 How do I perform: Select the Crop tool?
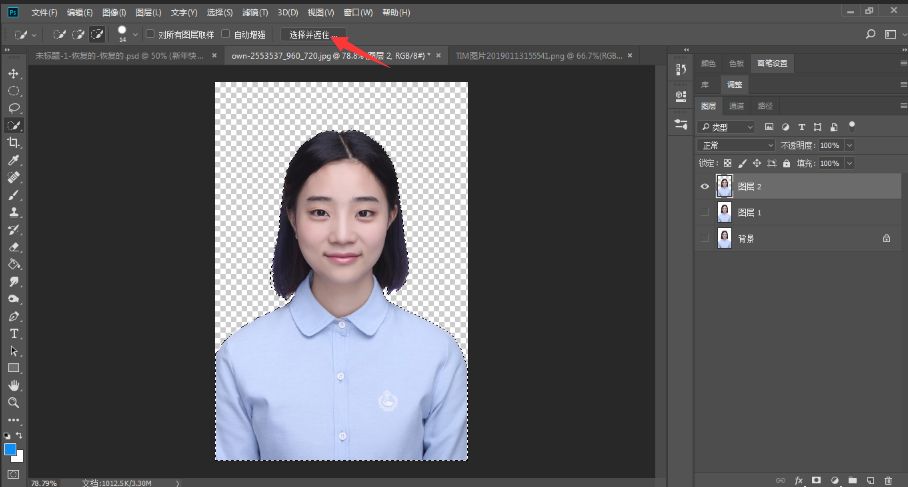tap(14, 143)
